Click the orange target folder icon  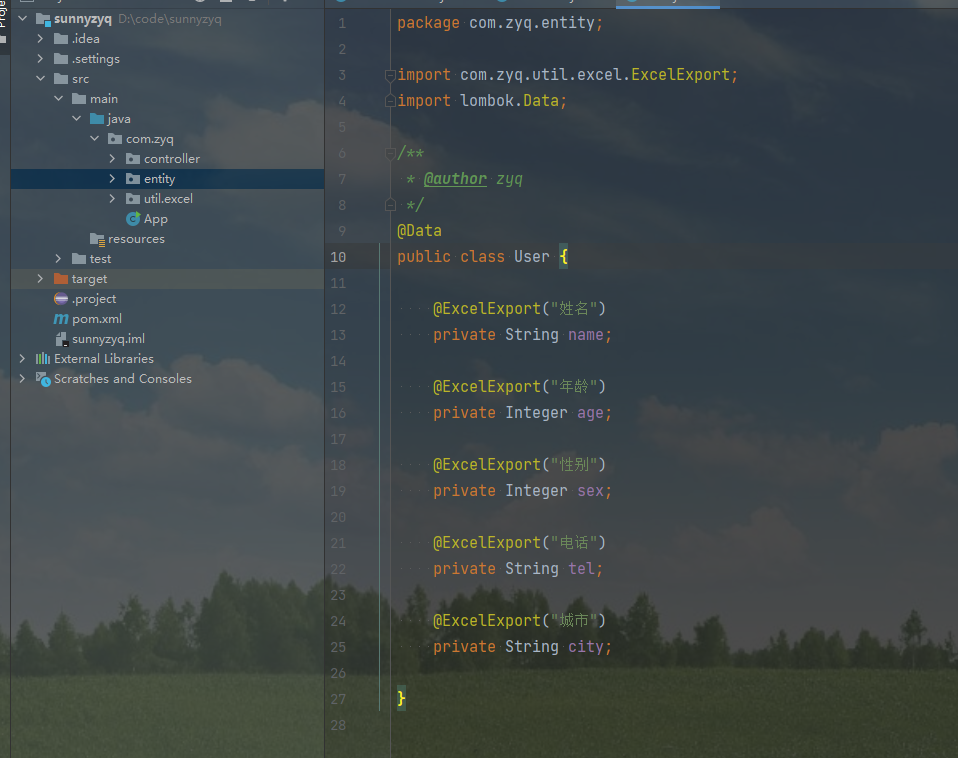(x=61, y=279)
